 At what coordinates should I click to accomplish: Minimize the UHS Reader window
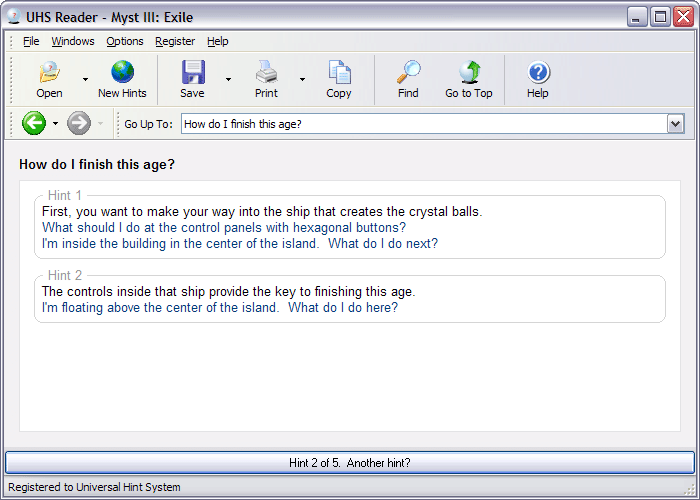coord(637,17)
